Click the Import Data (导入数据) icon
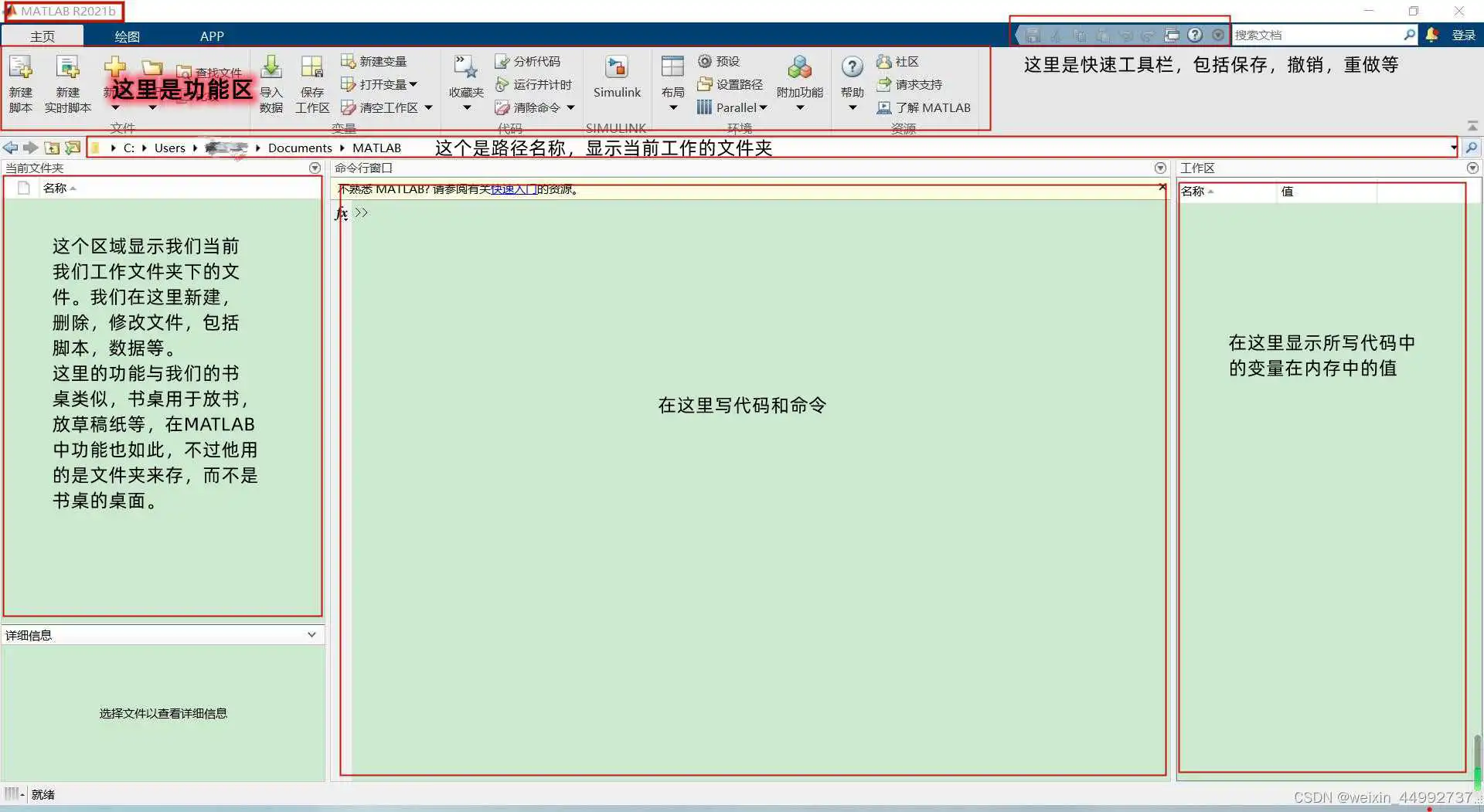 point(271,68)
